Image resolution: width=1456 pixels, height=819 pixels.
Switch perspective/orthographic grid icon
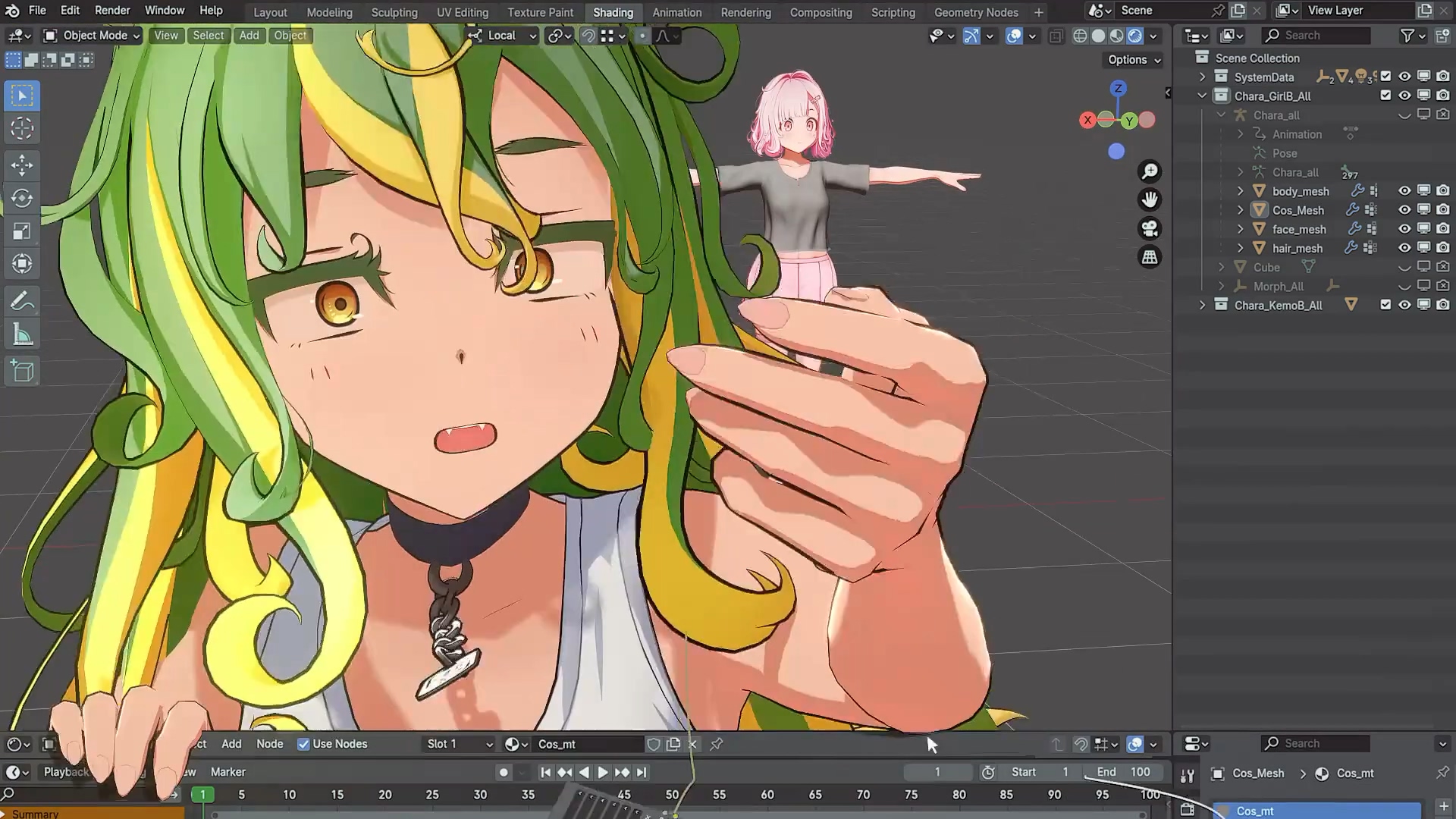pyautogui.click(x=1150, y=257)
